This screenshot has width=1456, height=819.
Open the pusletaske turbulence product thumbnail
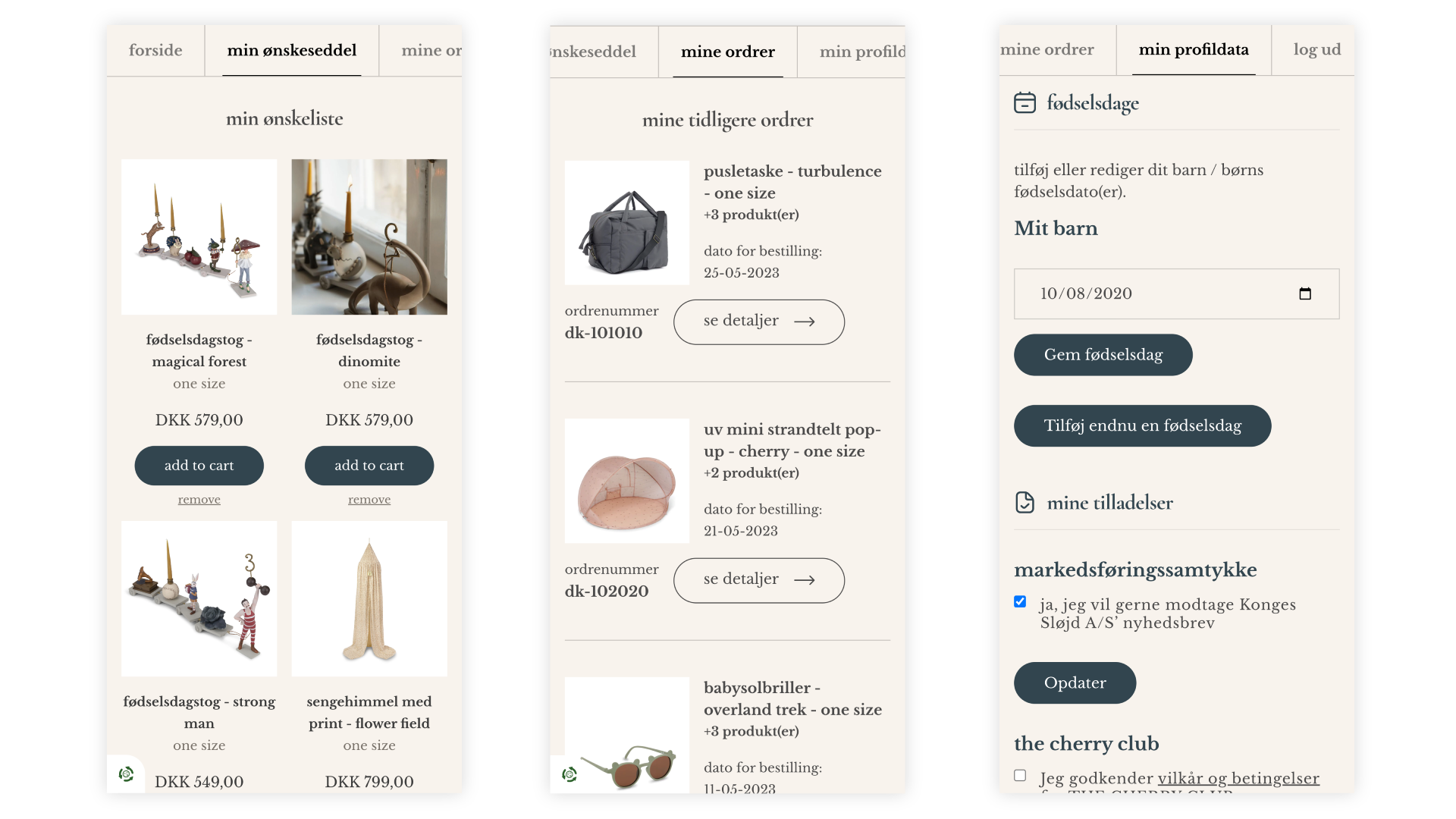click(x=627, y=223)
